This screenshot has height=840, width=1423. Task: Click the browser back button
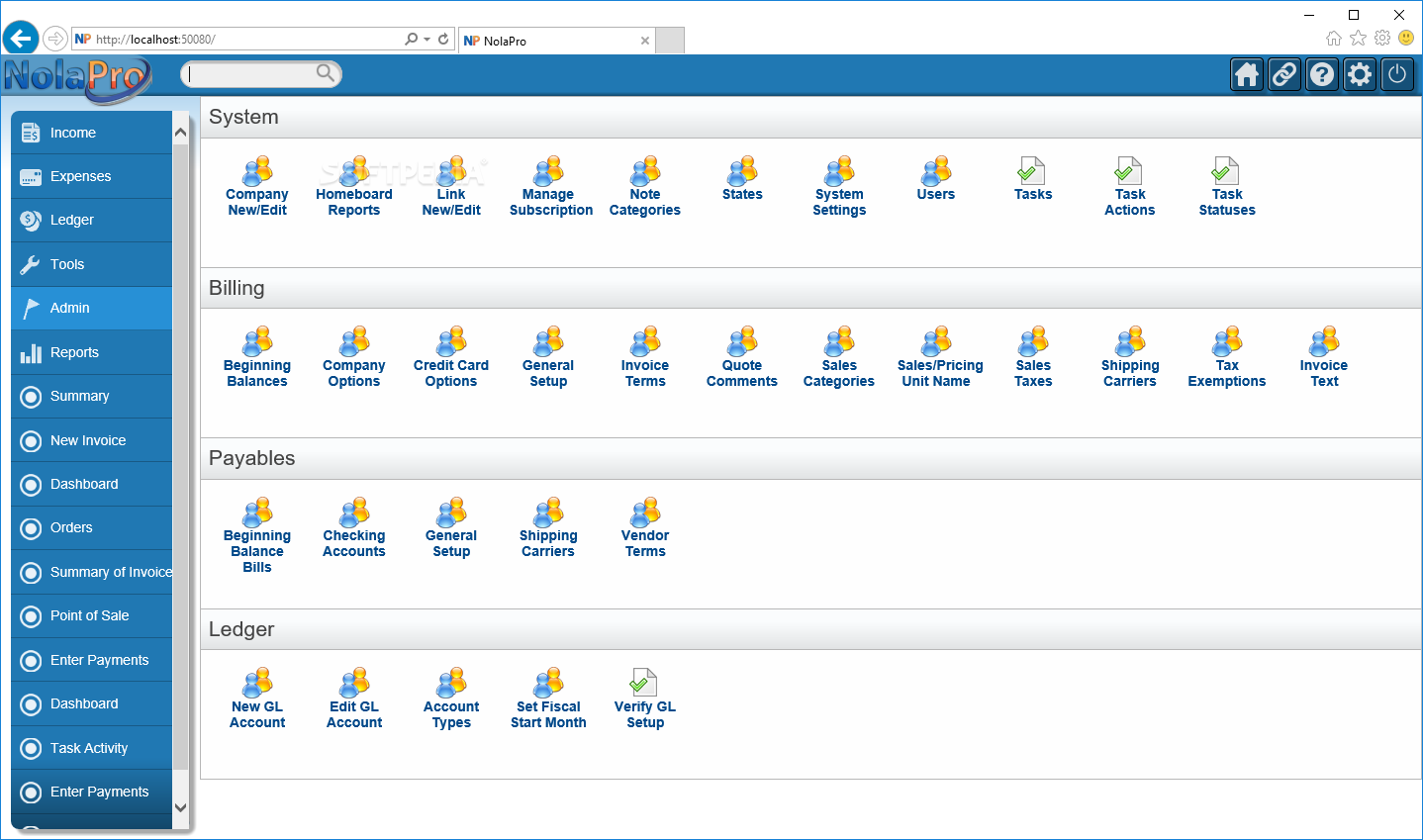(x=21, y=40)
